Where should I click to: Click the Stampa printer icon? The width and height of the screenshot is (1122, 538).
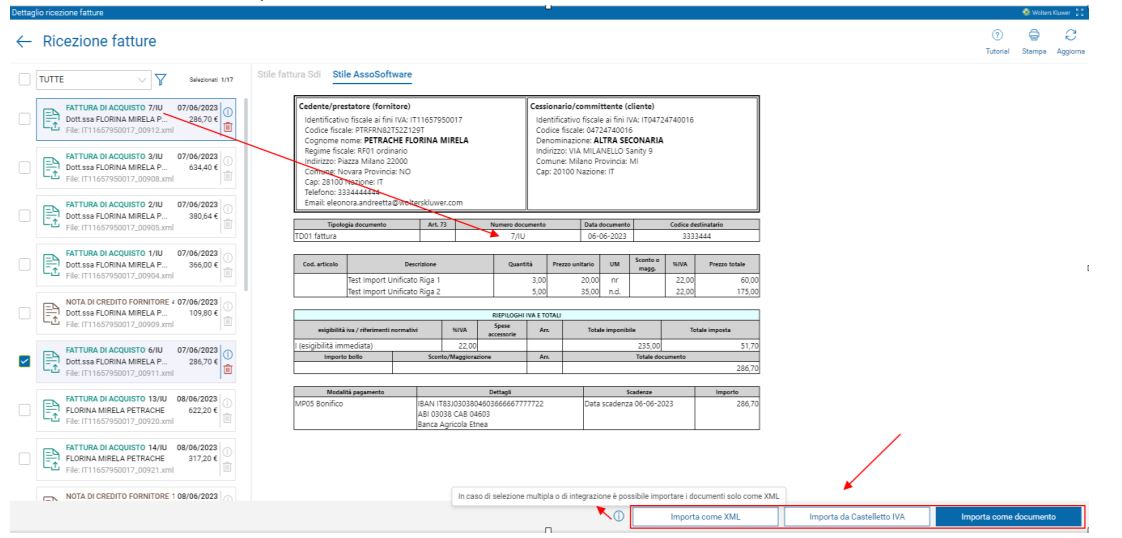click(x=1034, y=35)
